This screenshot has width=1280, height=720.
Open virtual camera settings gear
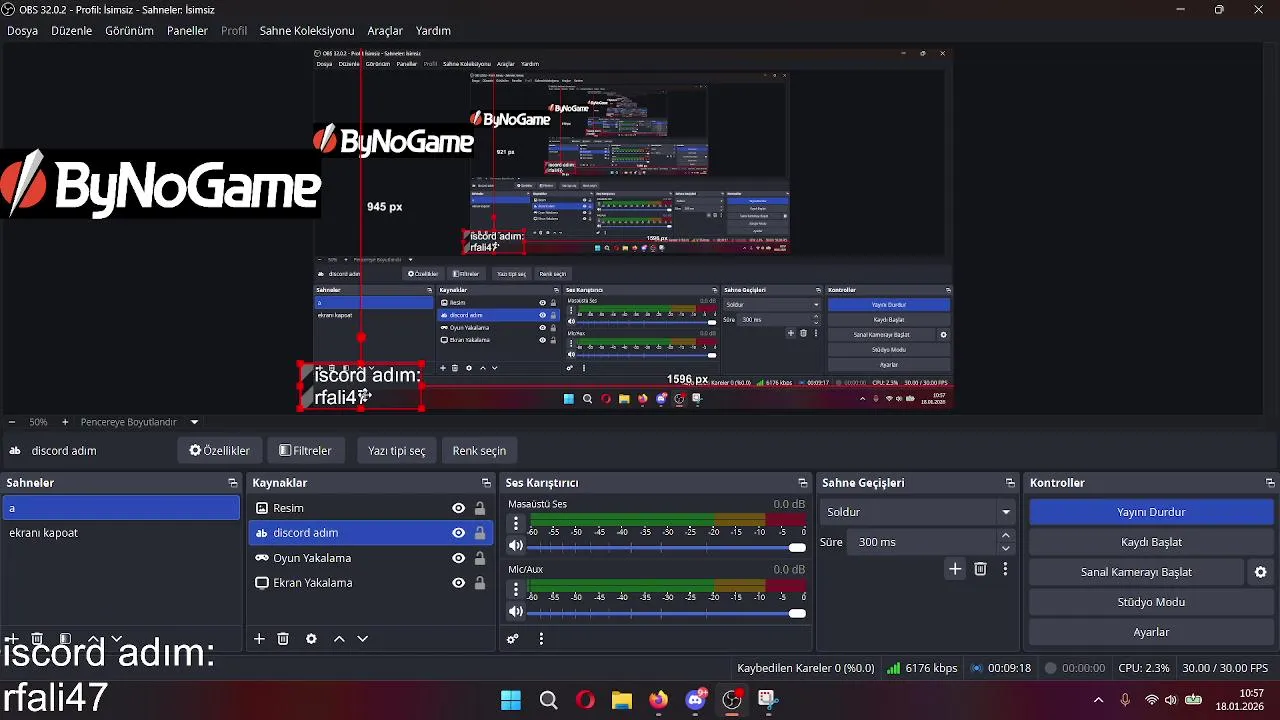[x=1260, y=572]
